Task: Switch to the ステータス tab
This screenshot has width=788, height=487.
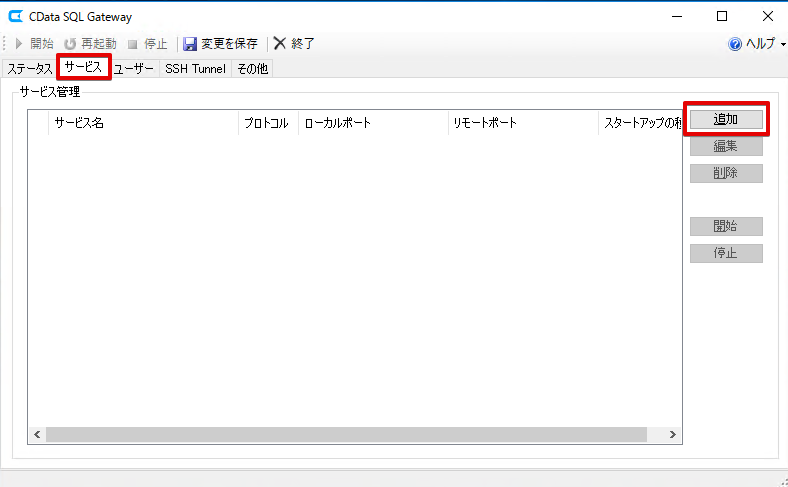Action: (x=29, y=69)
